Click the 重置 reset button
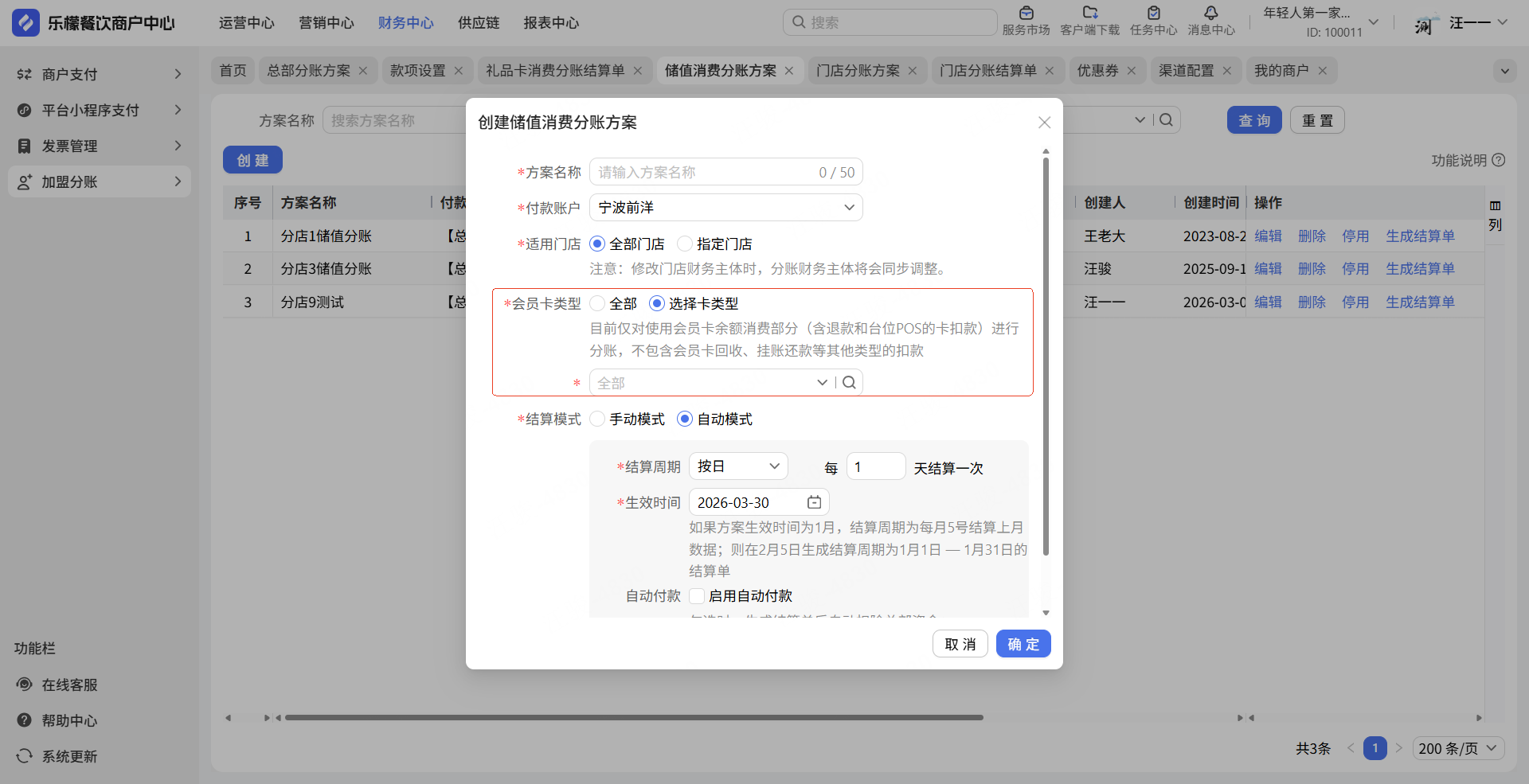The width and height of the screenshot is (1529, 784). coord(1317,120)
